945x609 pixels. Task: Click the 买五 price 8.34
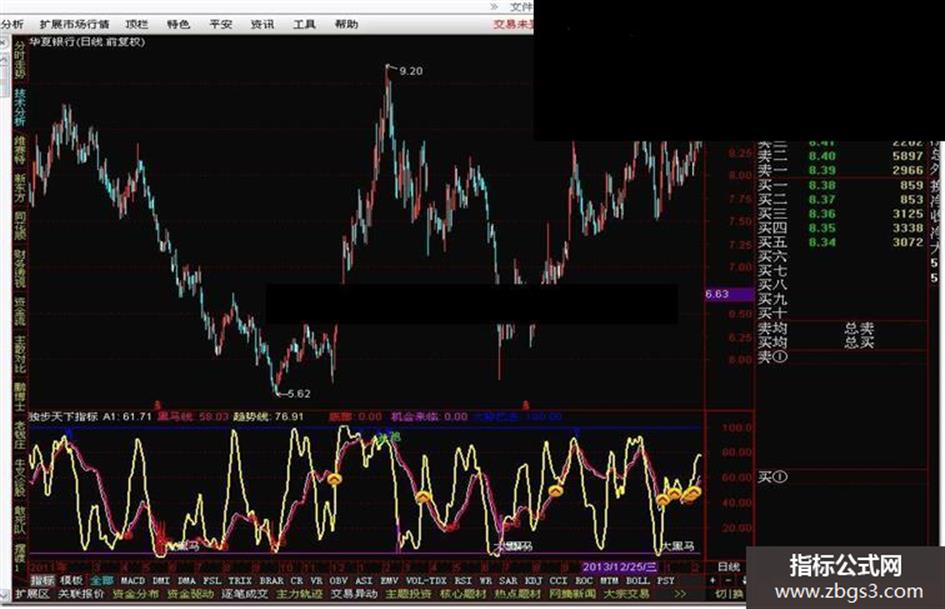[822, 242]
